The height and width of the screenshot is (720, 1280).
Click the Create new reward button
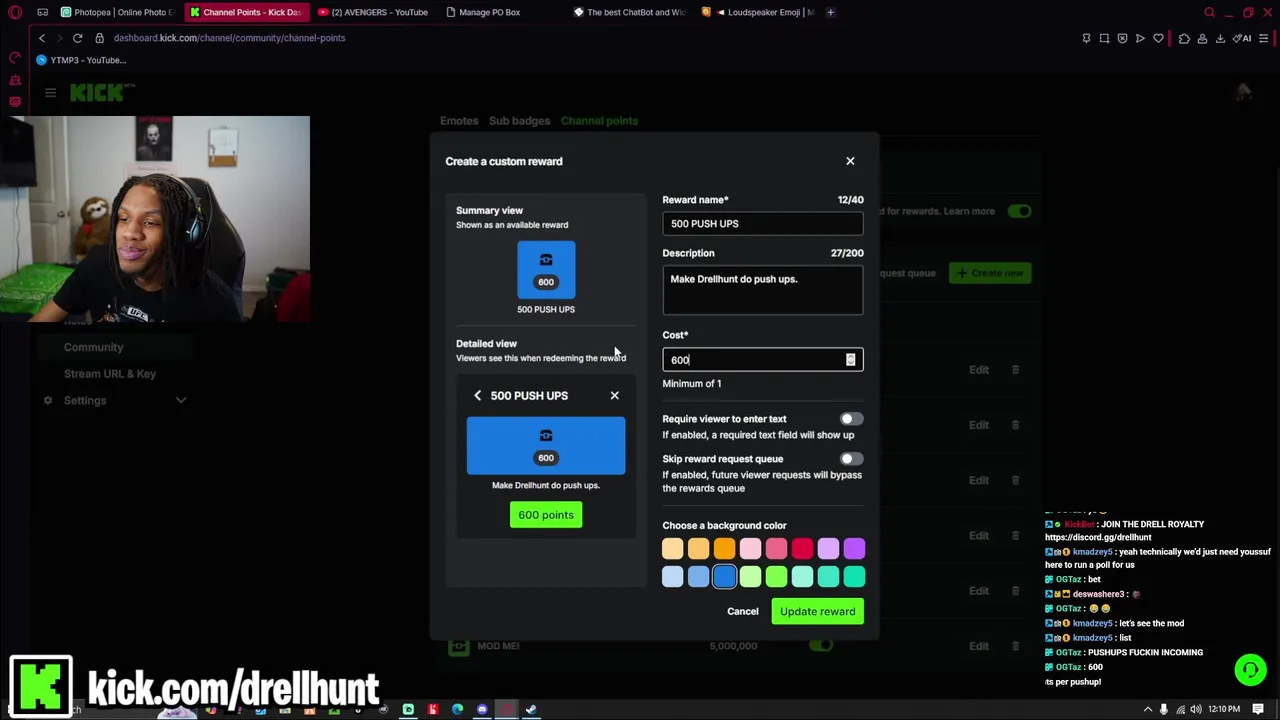click(990, 273)
